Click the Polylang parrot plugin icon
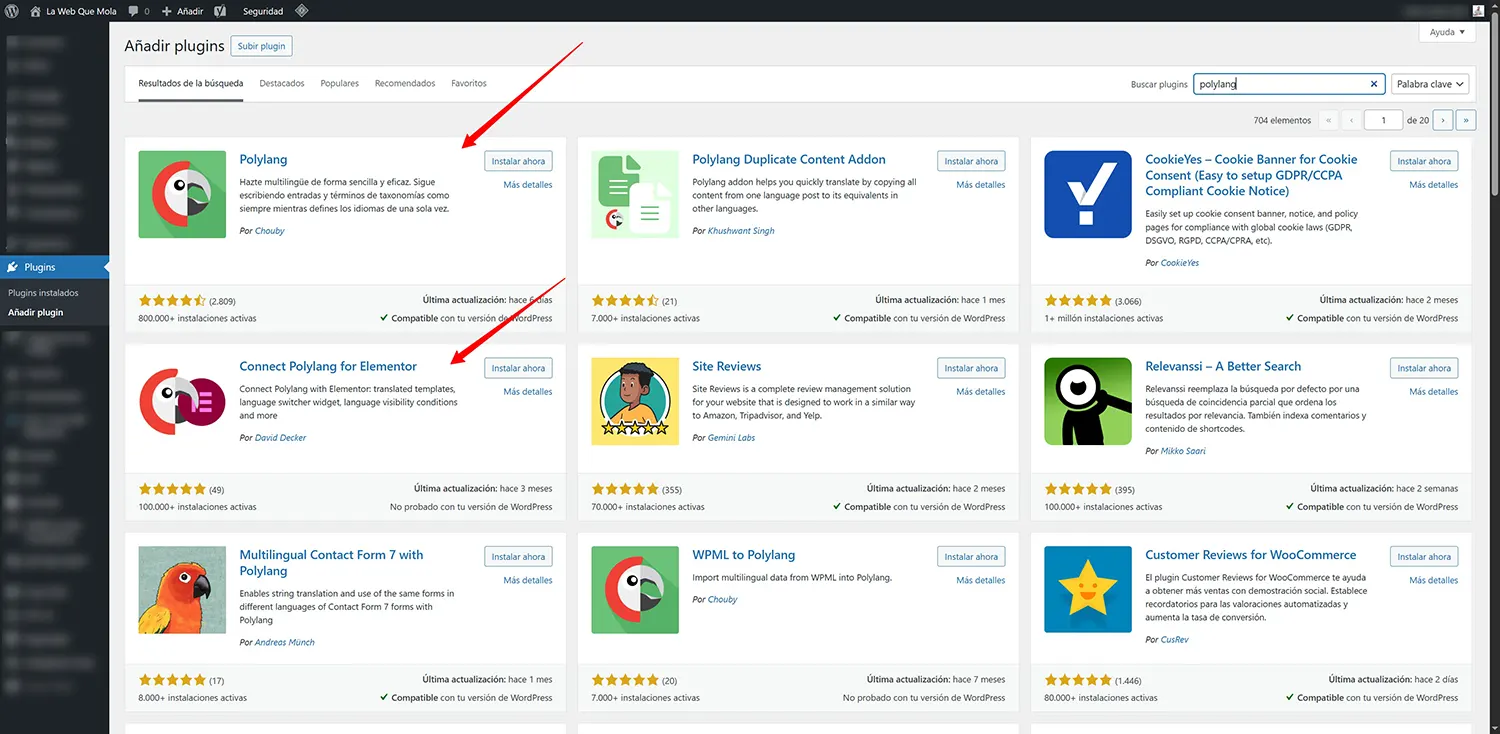This screenshot has height=734, width=1500. [x=182, y=194]
